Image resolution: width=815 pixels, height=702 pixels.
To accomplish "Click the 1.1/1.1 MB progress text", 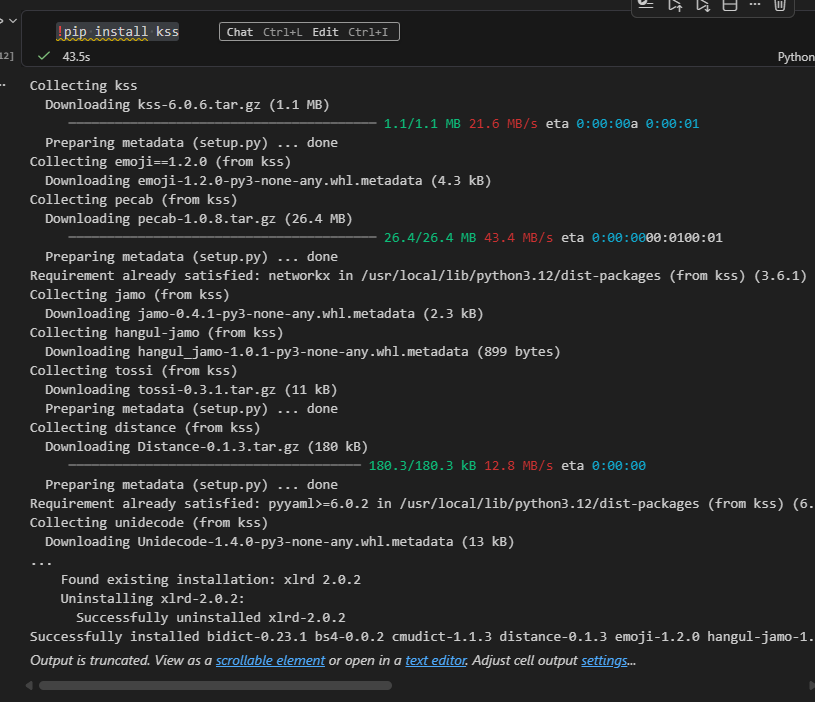I will (422, 124).
